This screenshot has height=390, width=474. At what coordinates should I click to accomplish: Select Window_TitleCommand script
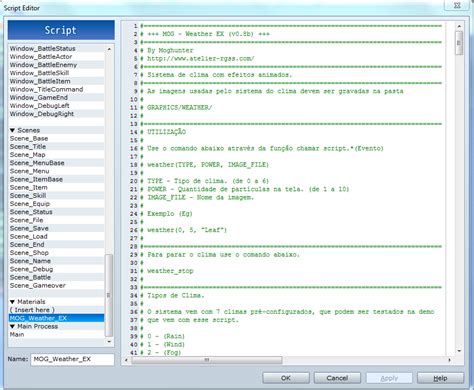point(57,89)
